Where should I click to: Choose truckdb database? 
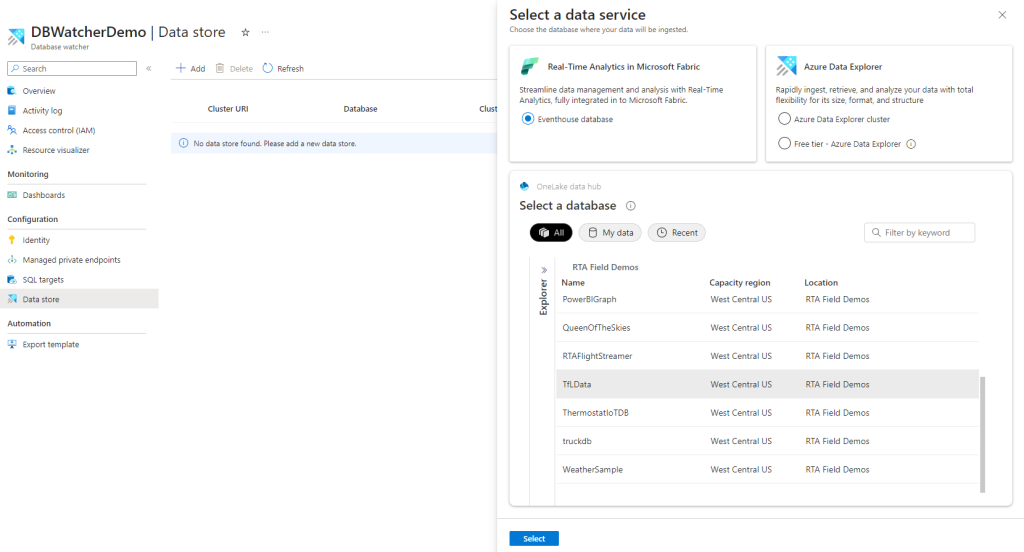(x=767, y=441)
